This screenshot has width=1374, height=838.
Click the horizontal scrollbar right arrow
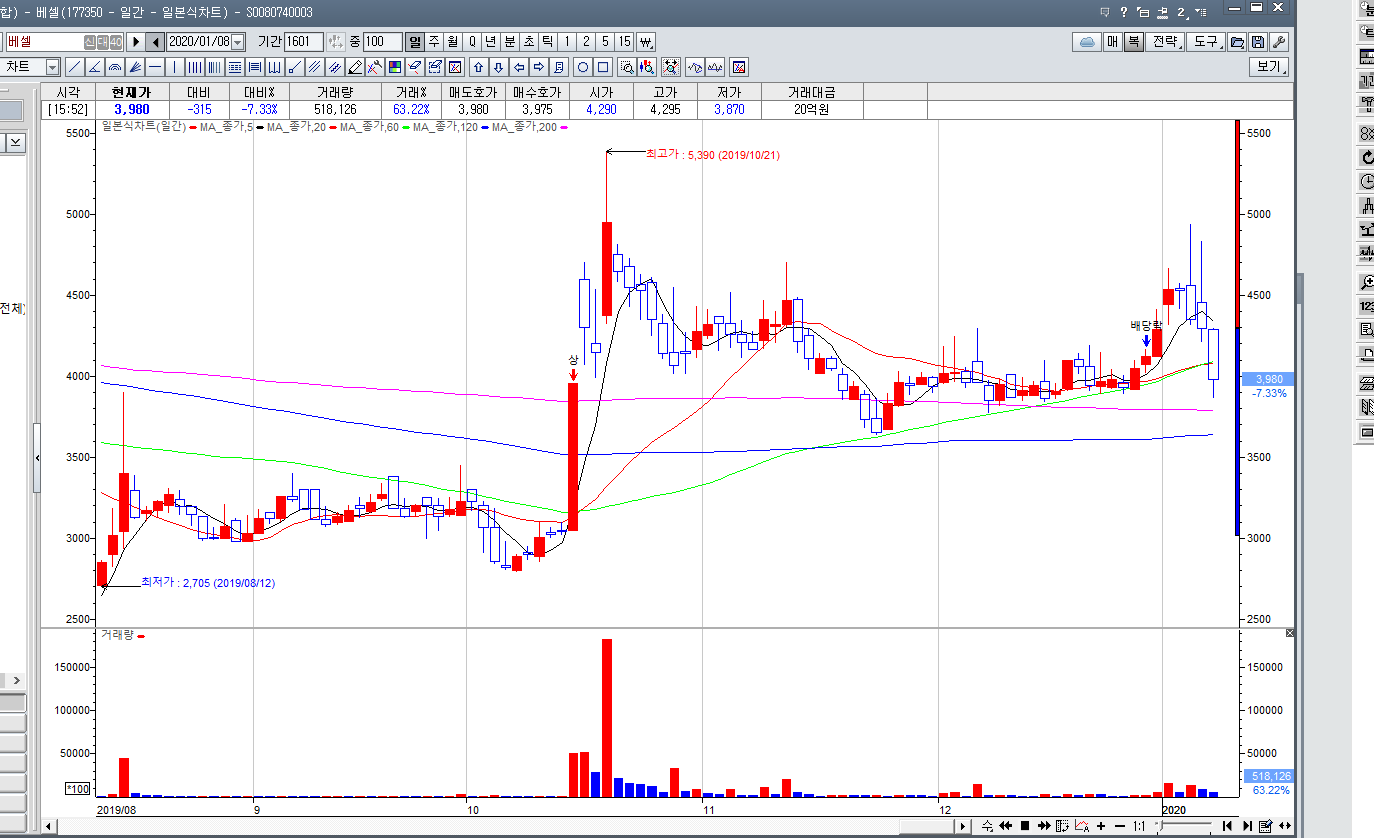coord(964,826)
